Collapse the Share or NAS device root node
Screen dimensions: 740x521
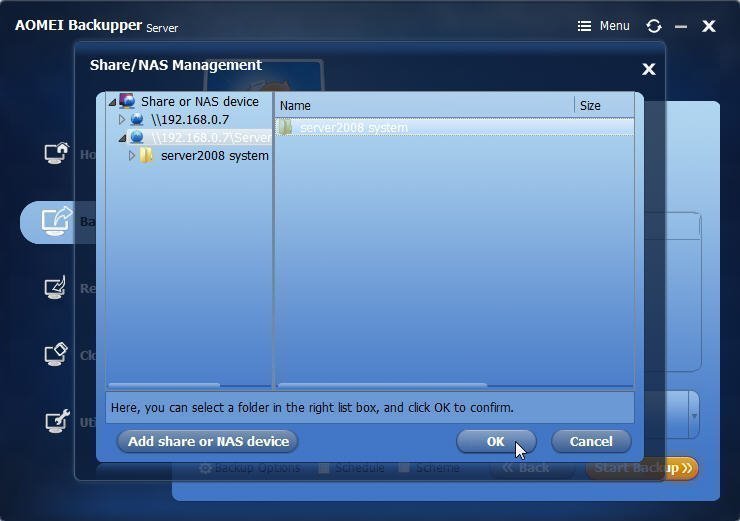112,102
